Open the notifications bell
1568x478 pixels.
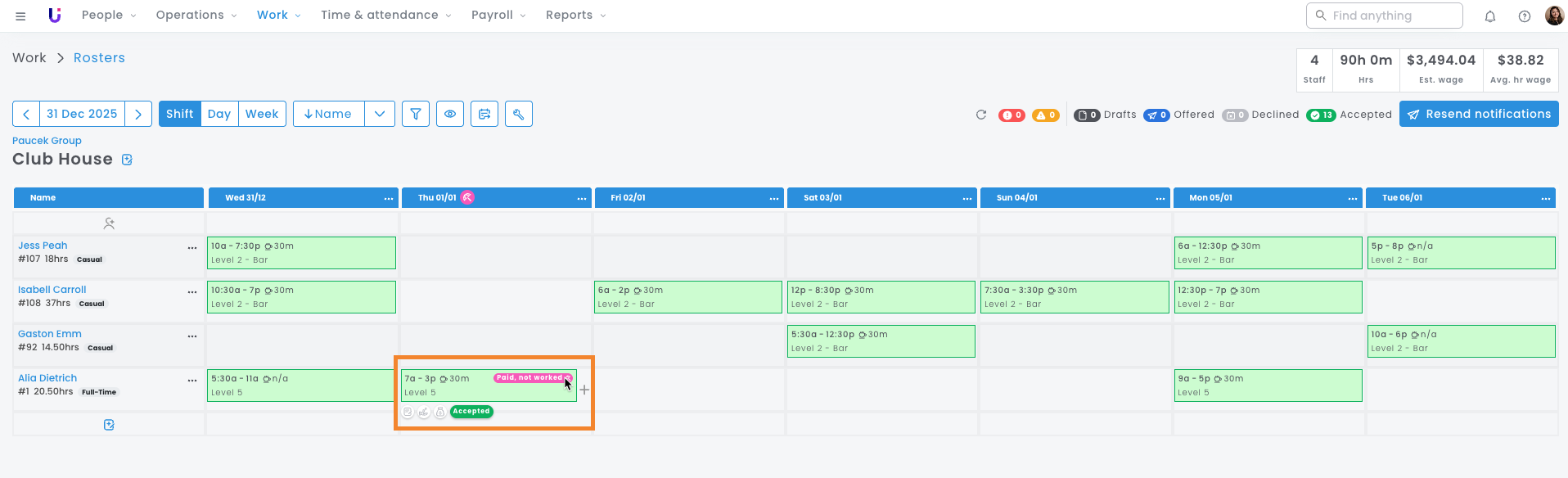pyautogui.click(x=1490, y=16)
